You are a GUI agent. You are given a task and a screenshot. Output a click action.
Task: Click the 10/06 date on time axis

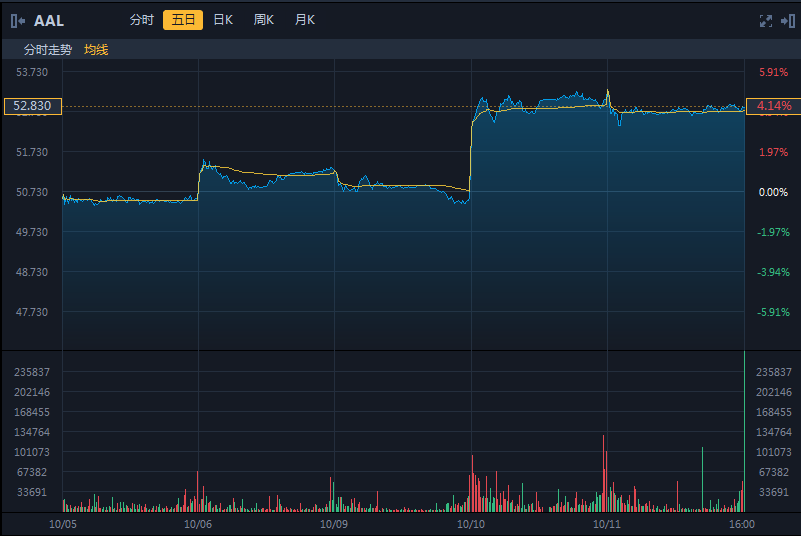(x=198, y=523)
